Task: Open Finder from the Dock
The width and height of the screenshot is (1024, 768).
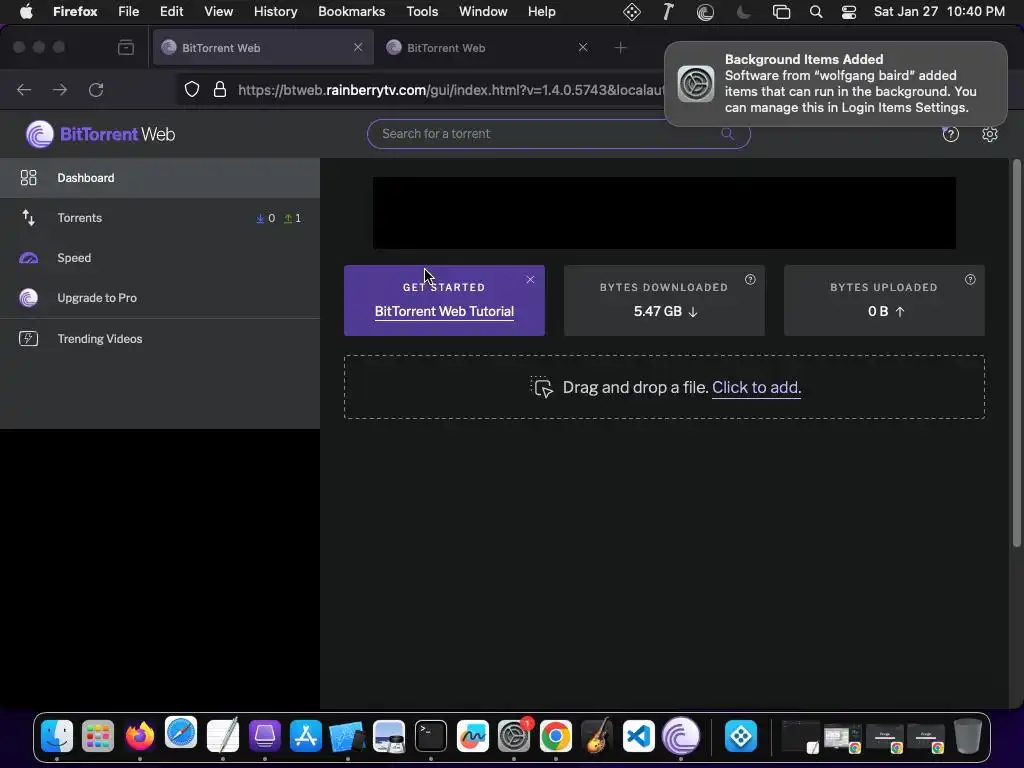Action: pos(57,737)
